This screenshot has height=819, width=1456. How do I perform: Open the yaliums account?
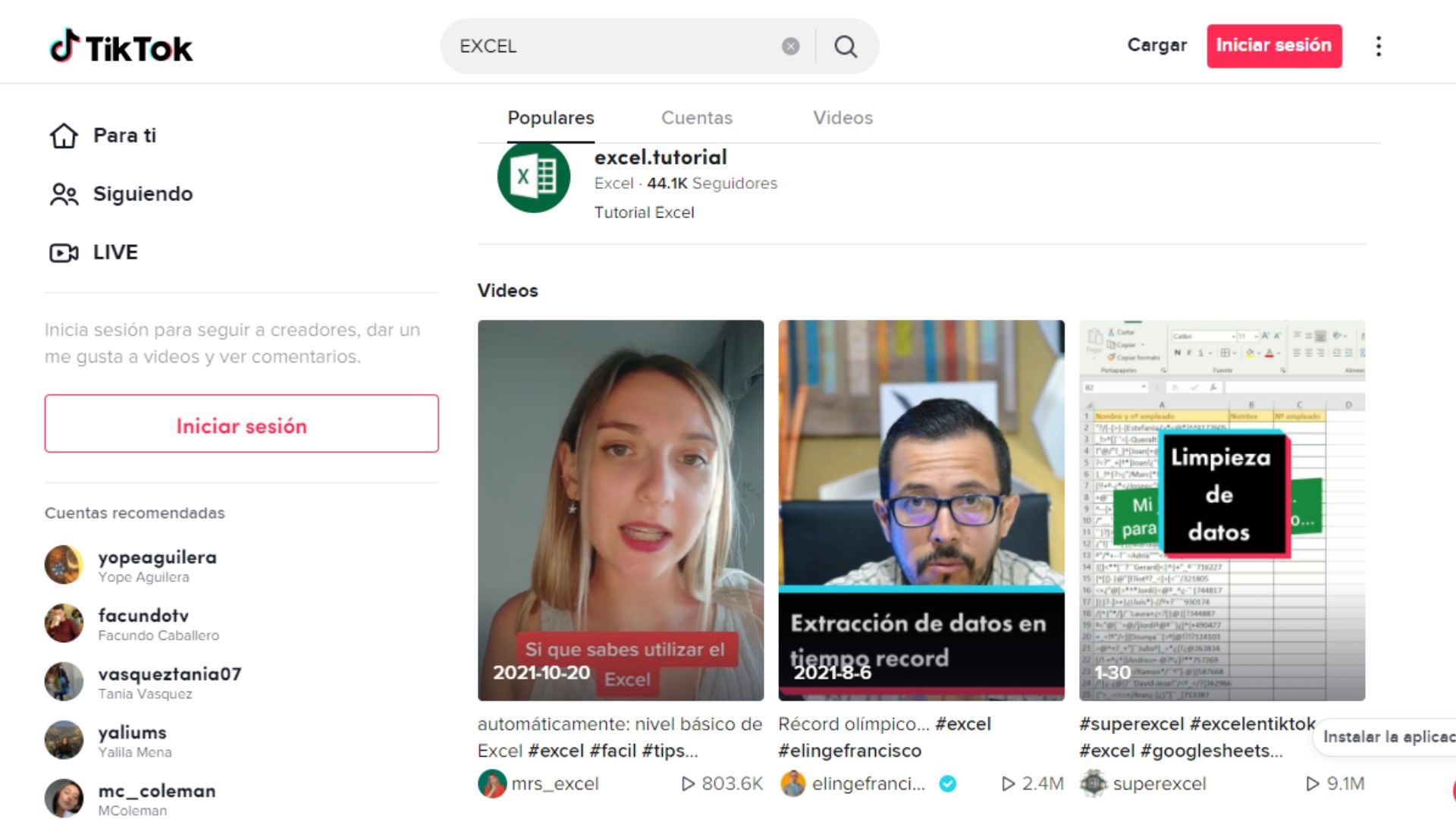[132, 733]
